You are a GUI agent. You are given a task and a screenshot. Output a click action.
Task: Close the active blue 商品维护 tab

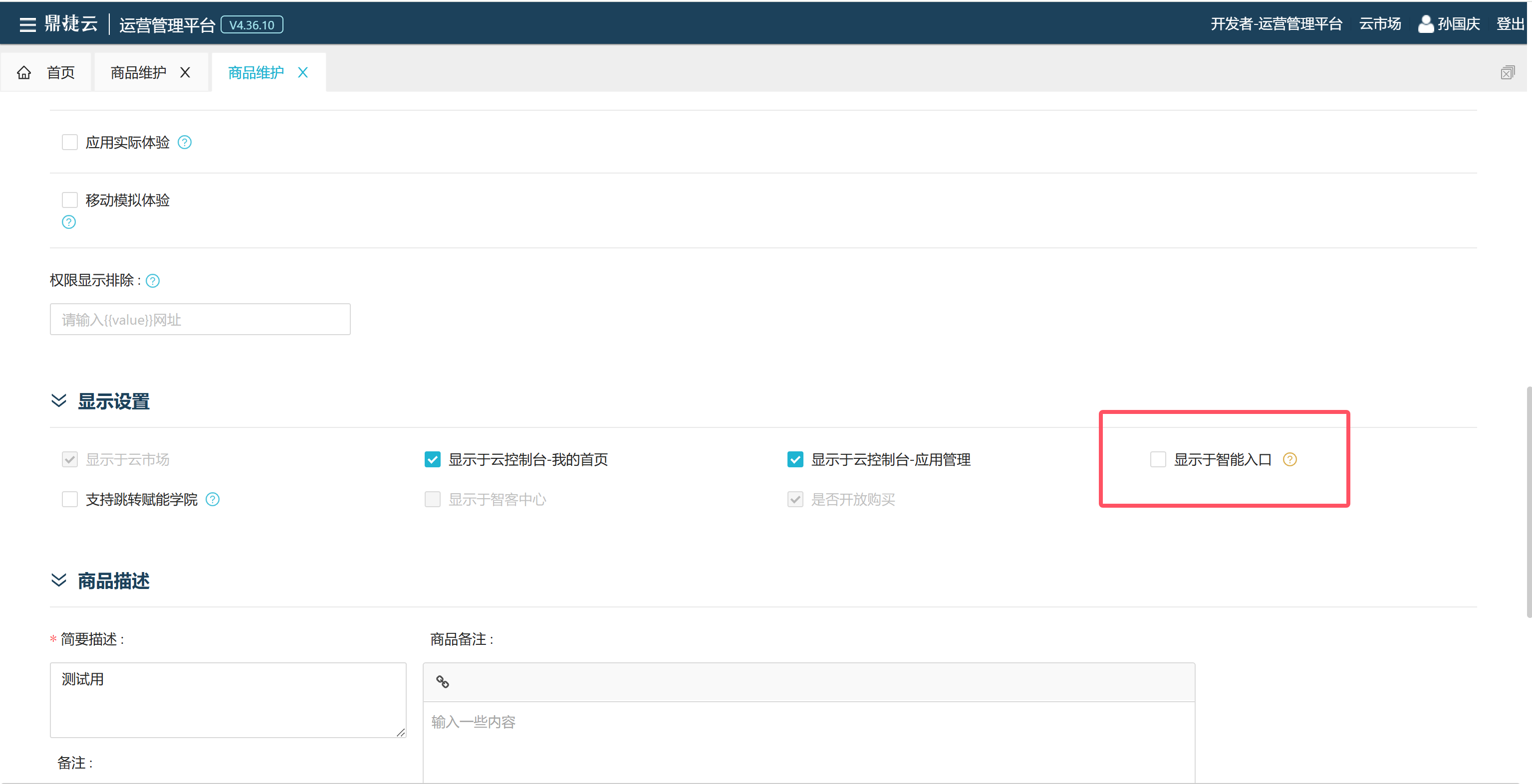pos(303,72)
